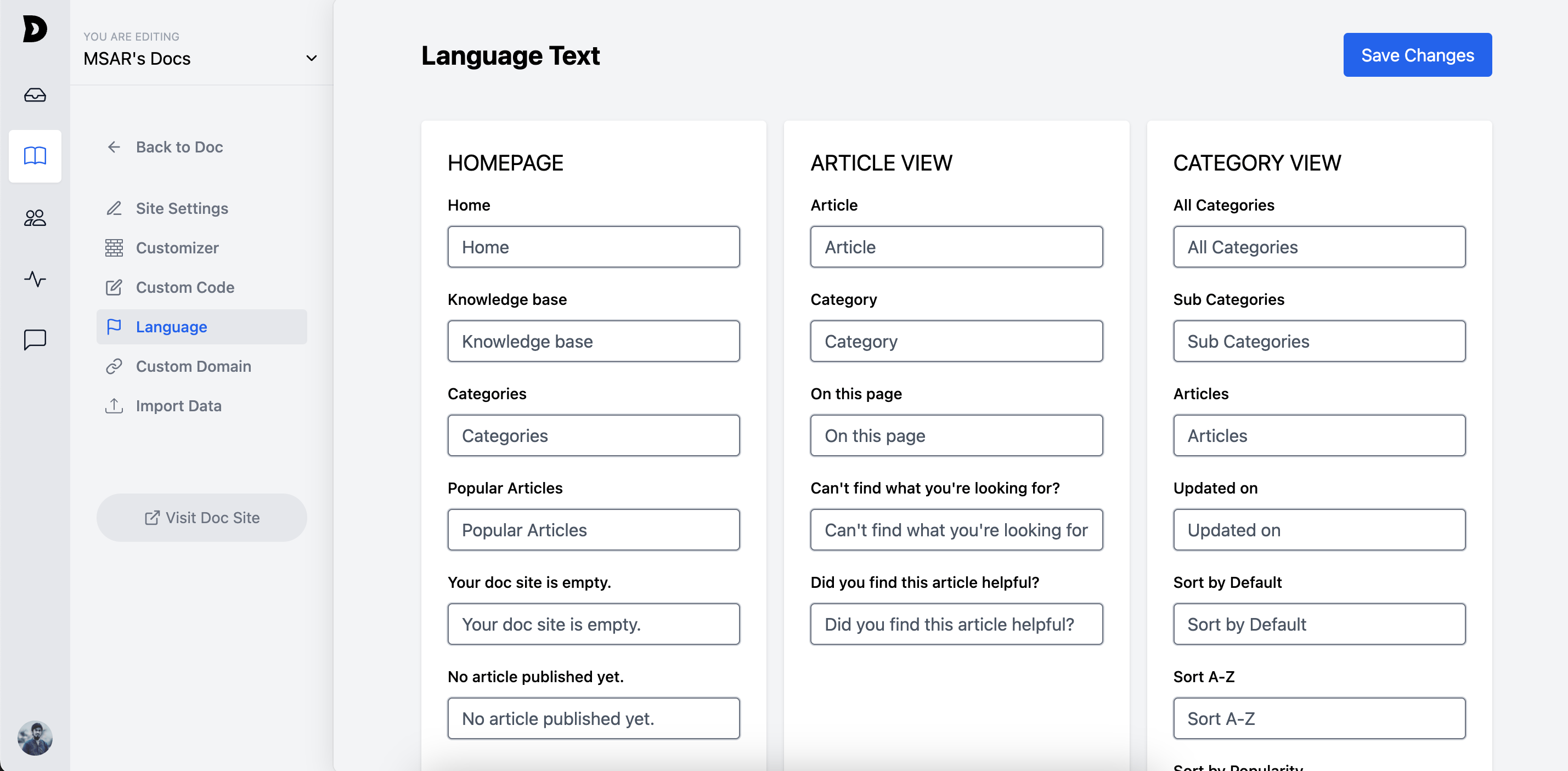Click the Custom Code pencil icon
This screenshot has height=771, width=1568.
pyautogui.click(x=113, y=287)
